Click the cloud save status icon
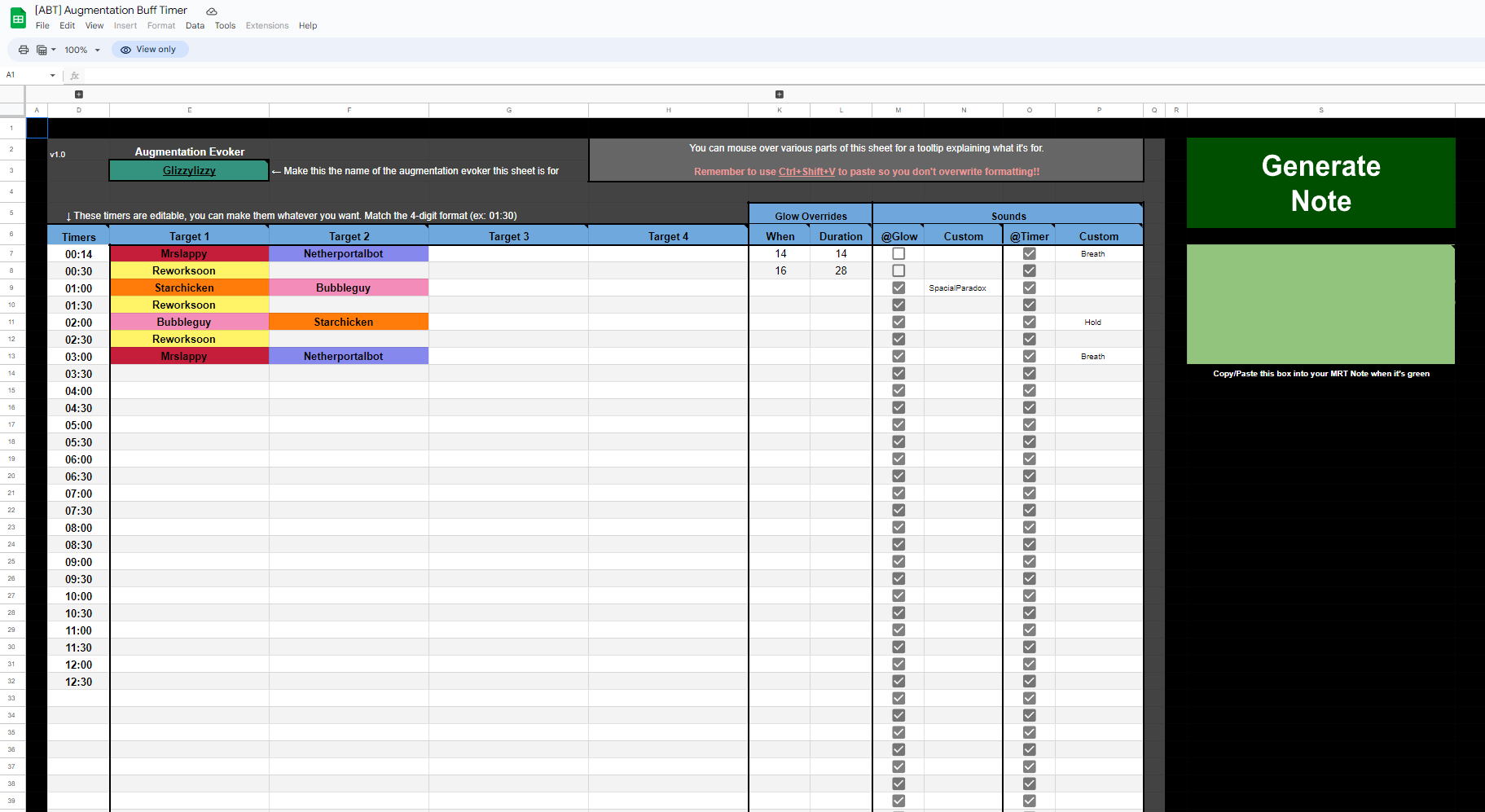The image size is (1485, 812). (x=212, y=11)
